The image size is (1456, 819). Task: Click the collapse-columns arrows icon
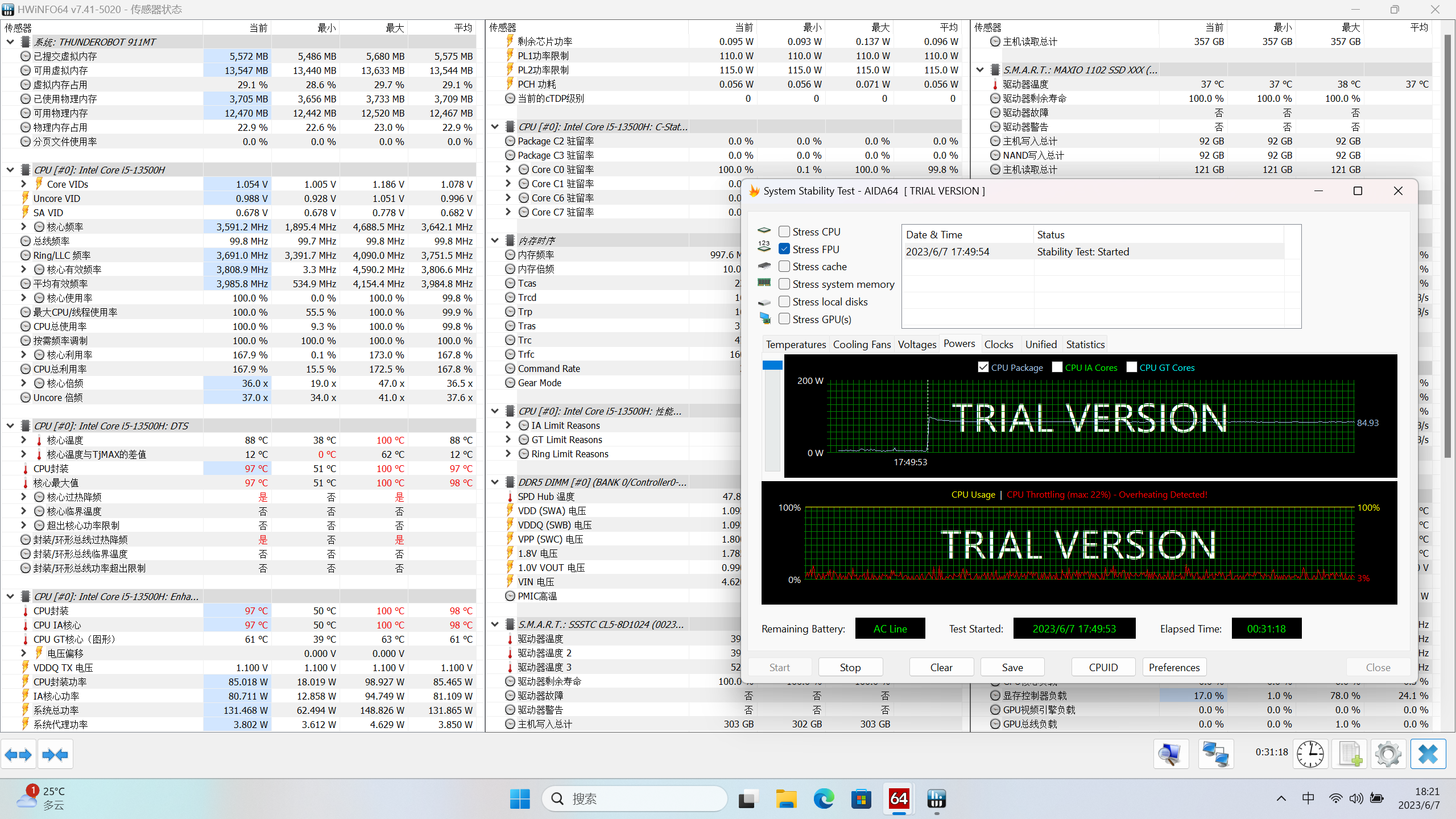coord(55,755)
